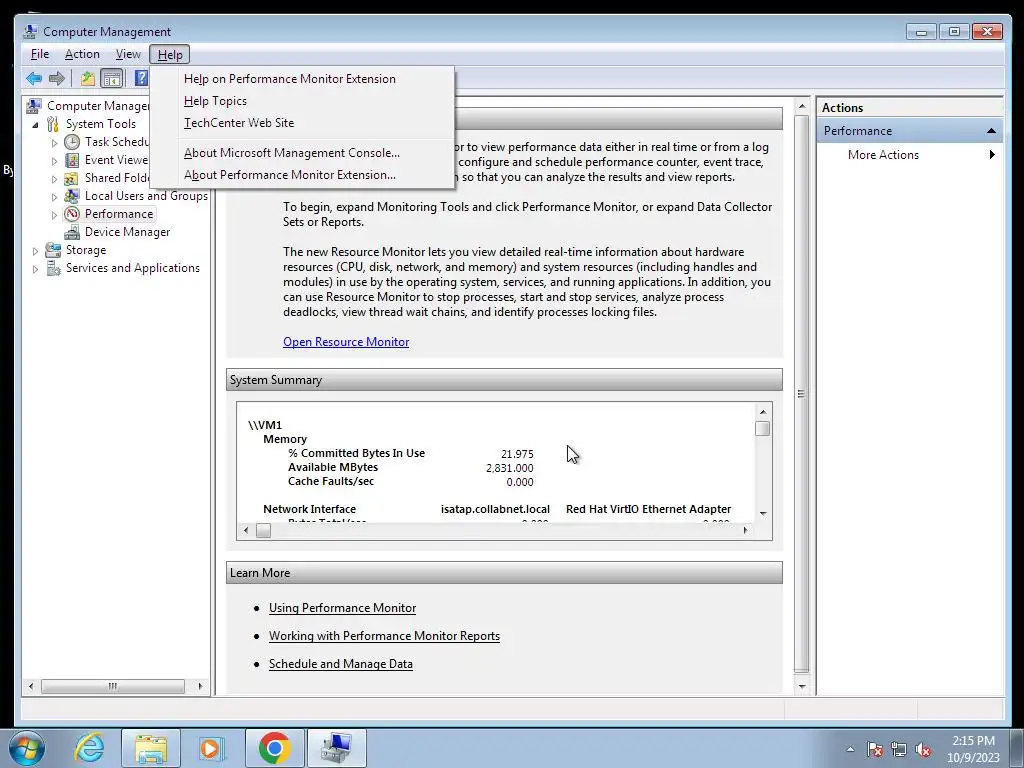Open the File menu
Viewport: 1024px width, 768px height.
(40, 54)
